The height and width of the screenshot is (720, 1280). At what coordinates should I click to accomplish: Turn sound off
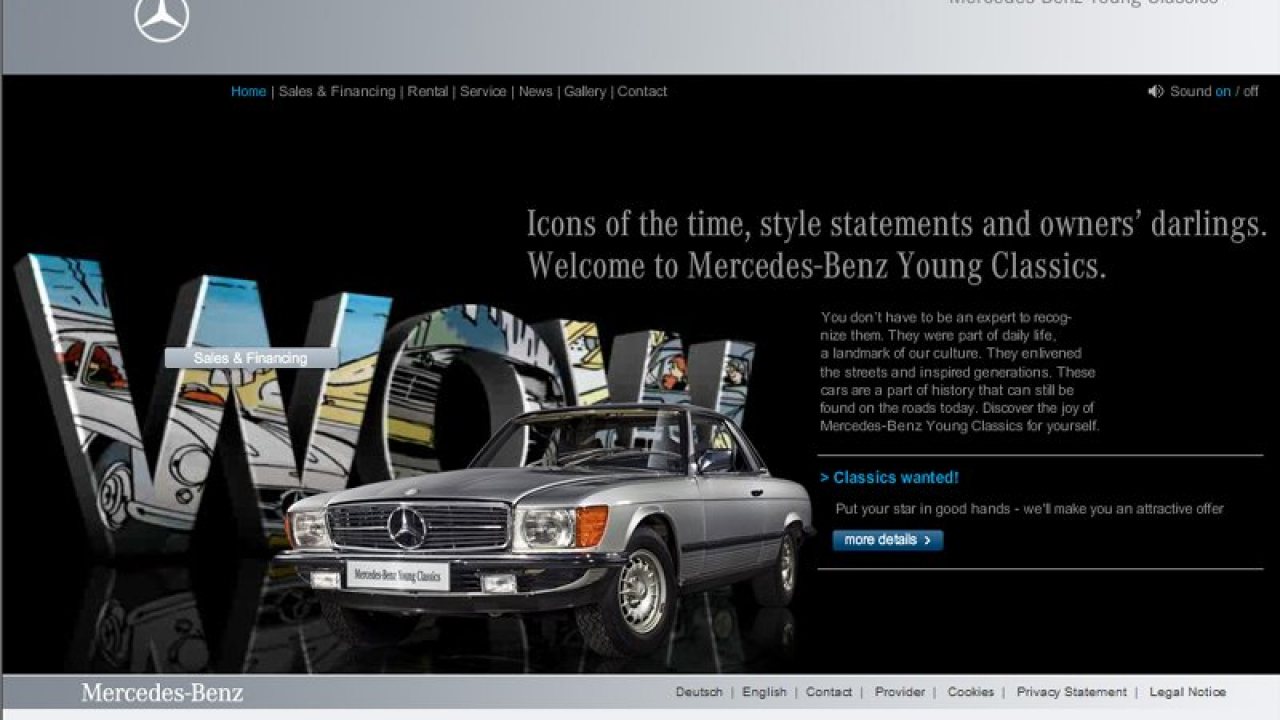(x=1251, y=91)
